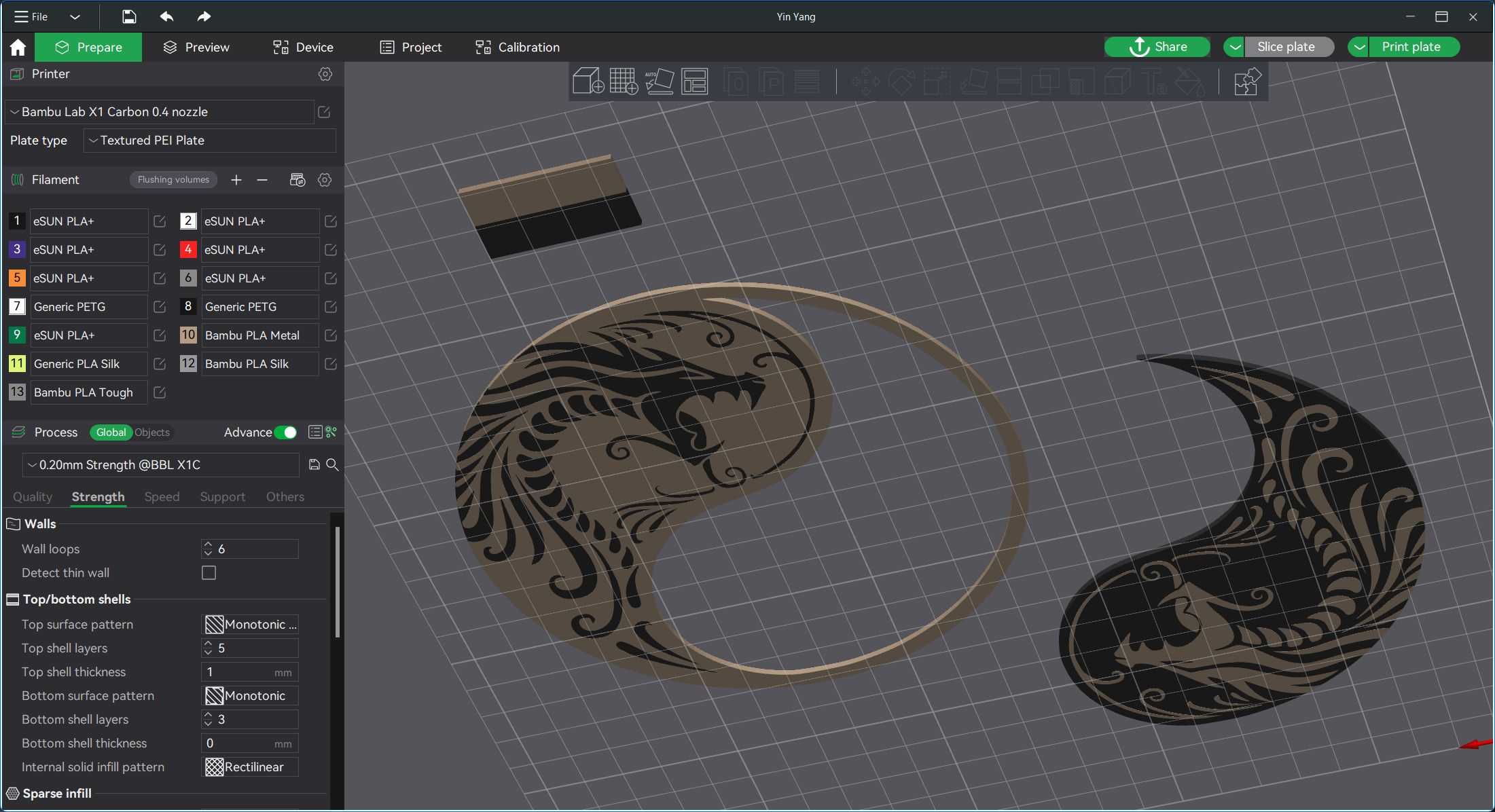
Task: Edit filament 10 Bambu PLA Metal preset
Action: pyautogui.click(x=331, y=335)
